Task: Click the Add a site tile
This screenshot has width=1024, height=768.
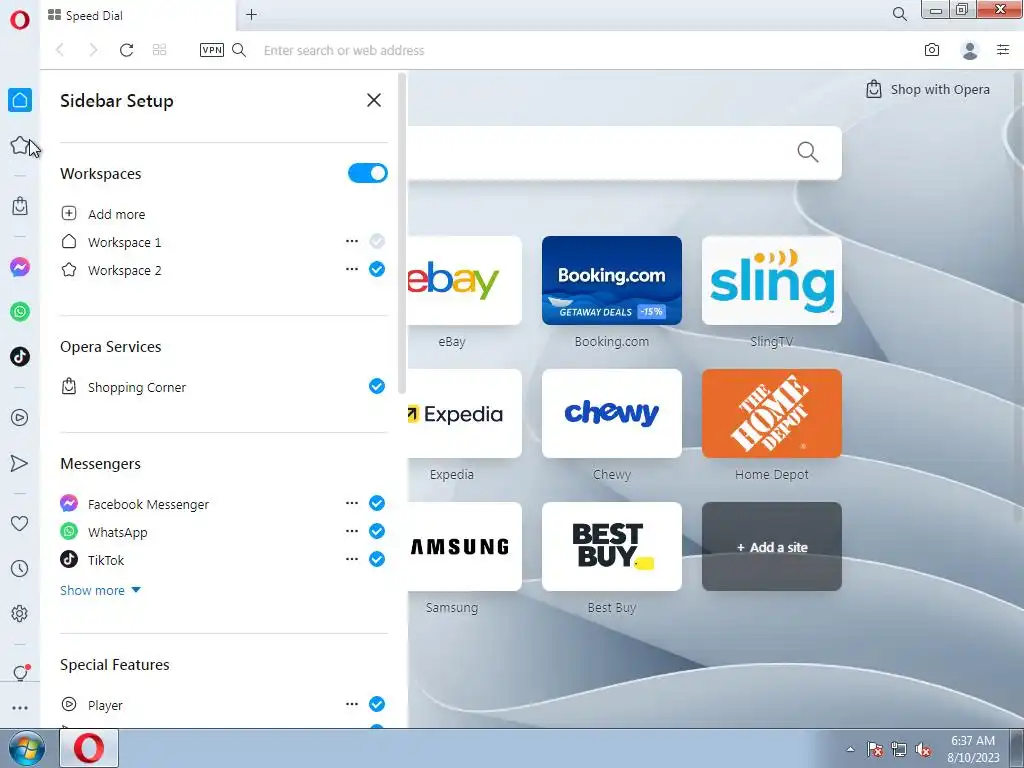Action: [x=772, y=547]
